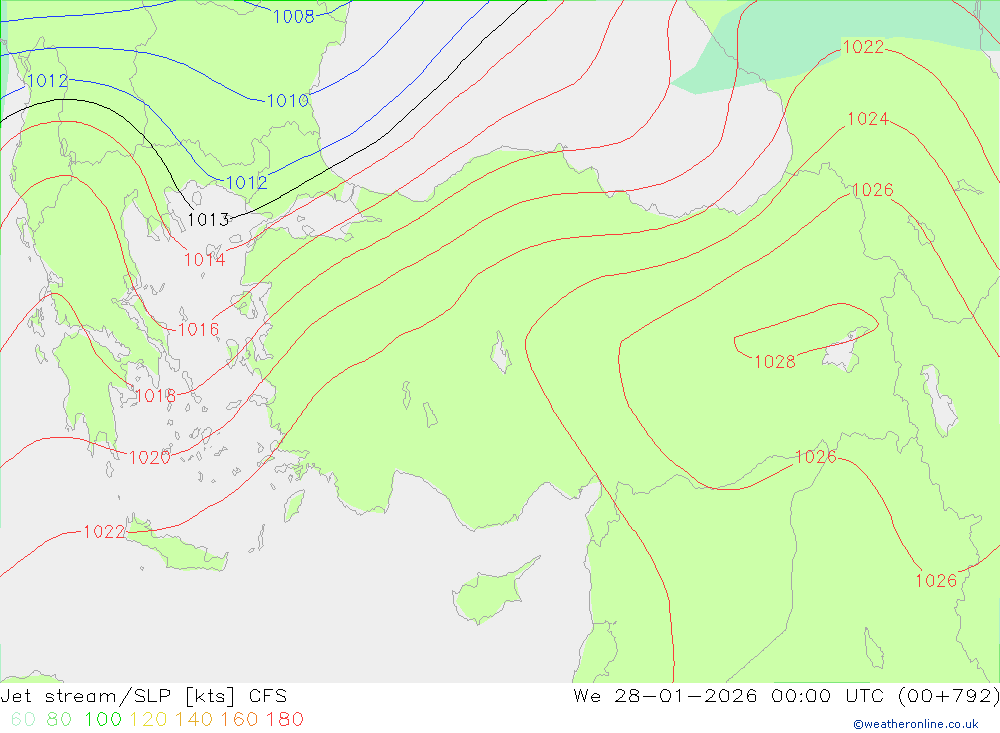Select the 180 kts legend value
Screen dimensions: 1000x733
(x=284, y=719)
